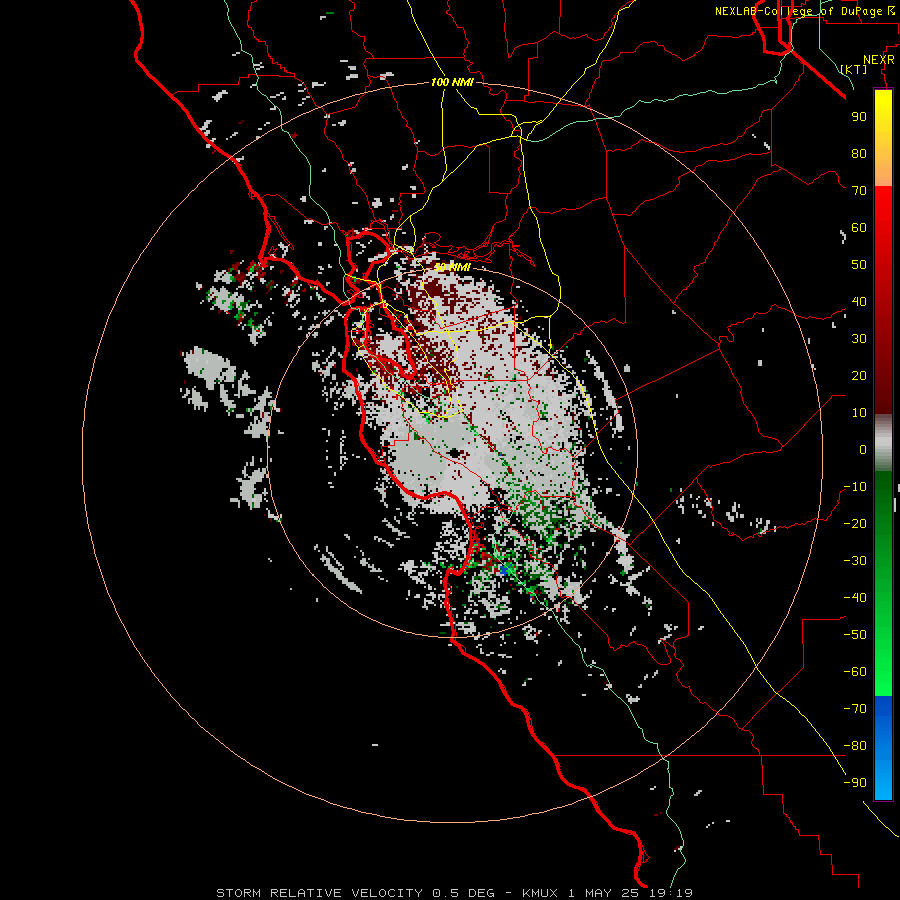The width and height of the screenshot is (900, 900).
Task: Click the -20 value on velocity scale
Action: pyautogui.click(x=855, y=523)
